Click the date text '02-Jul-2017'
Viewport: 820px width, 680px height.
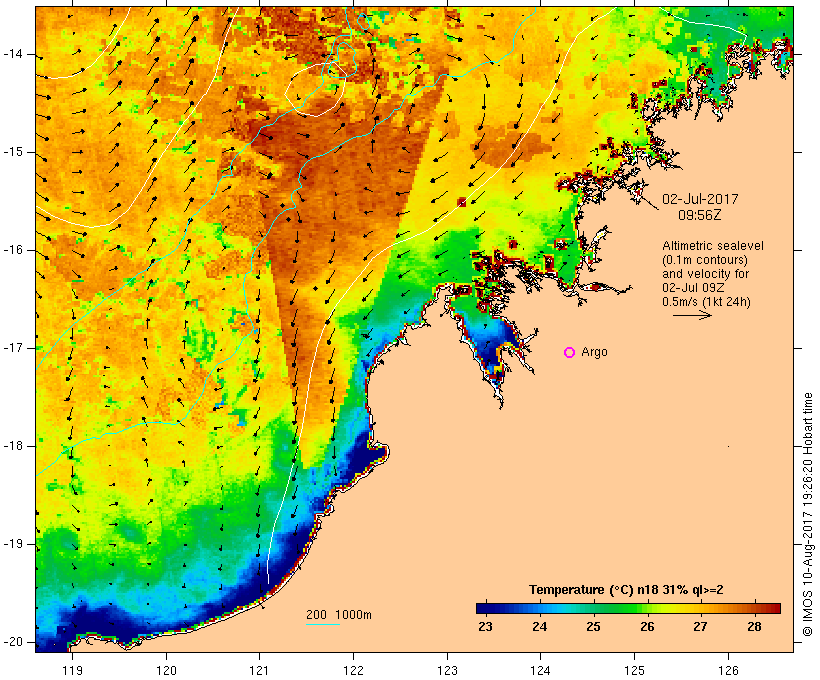(x=700, y=199)
